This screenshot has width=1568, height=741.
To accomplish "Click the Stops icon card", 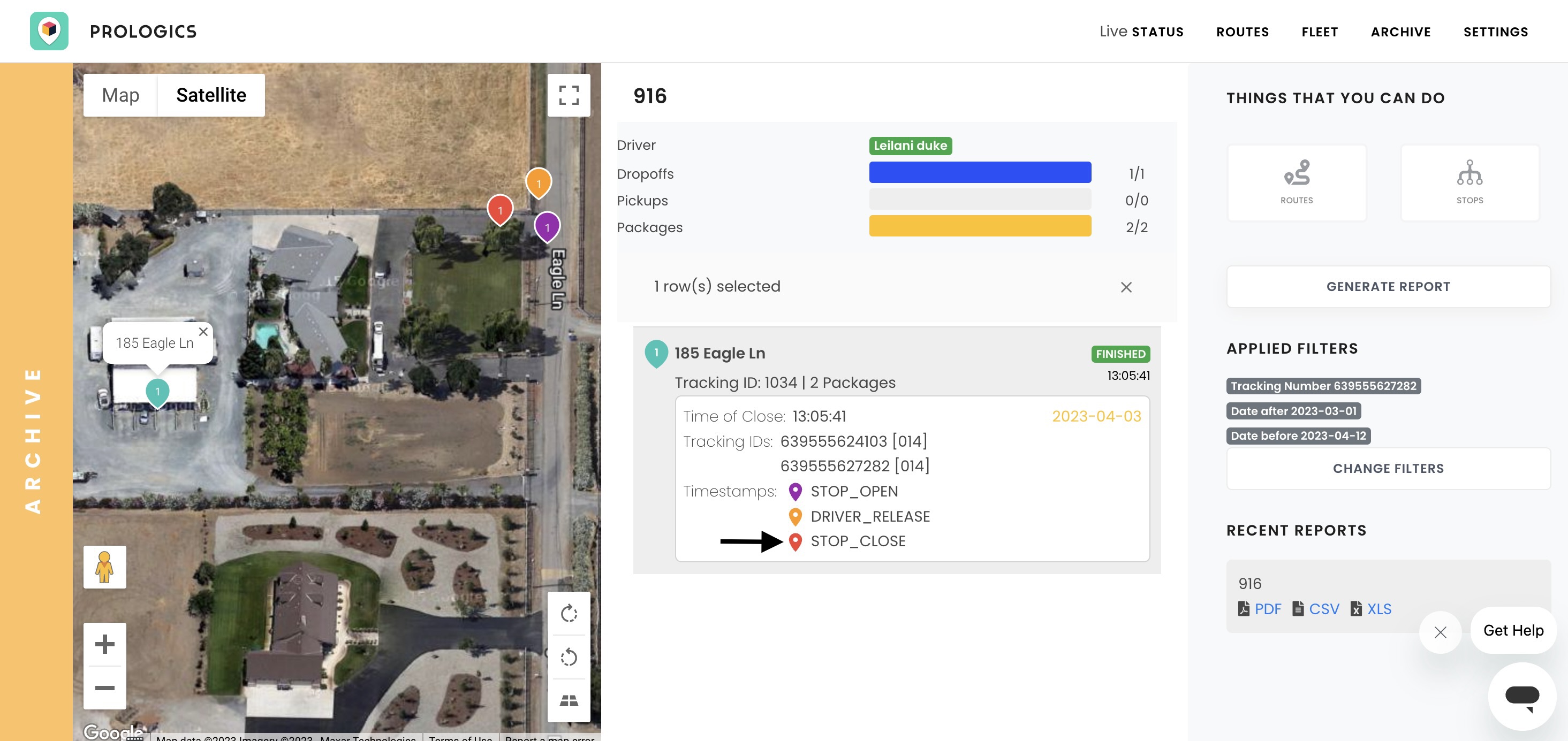I will click(x=1469, y=182).
